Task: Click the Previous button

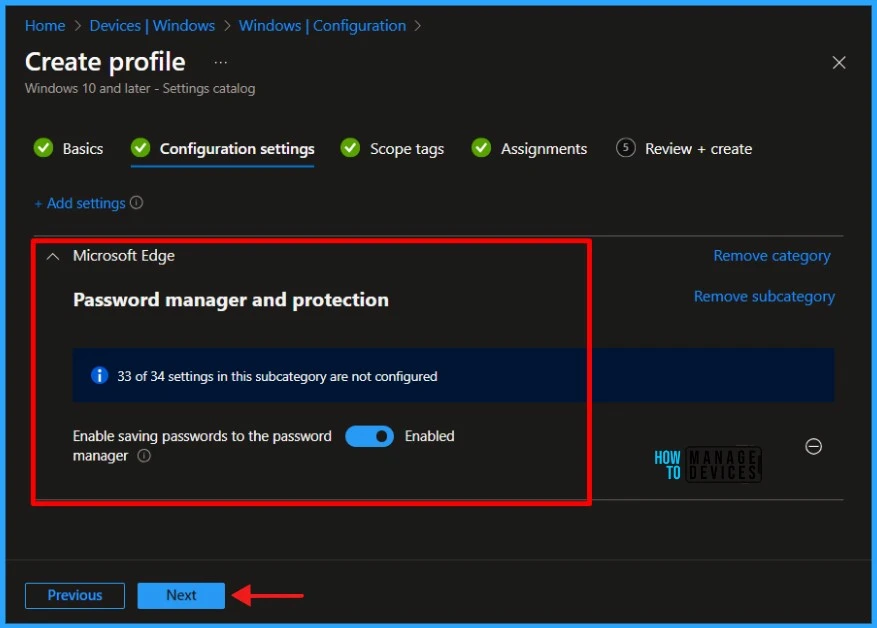Action: pos(75,595)
